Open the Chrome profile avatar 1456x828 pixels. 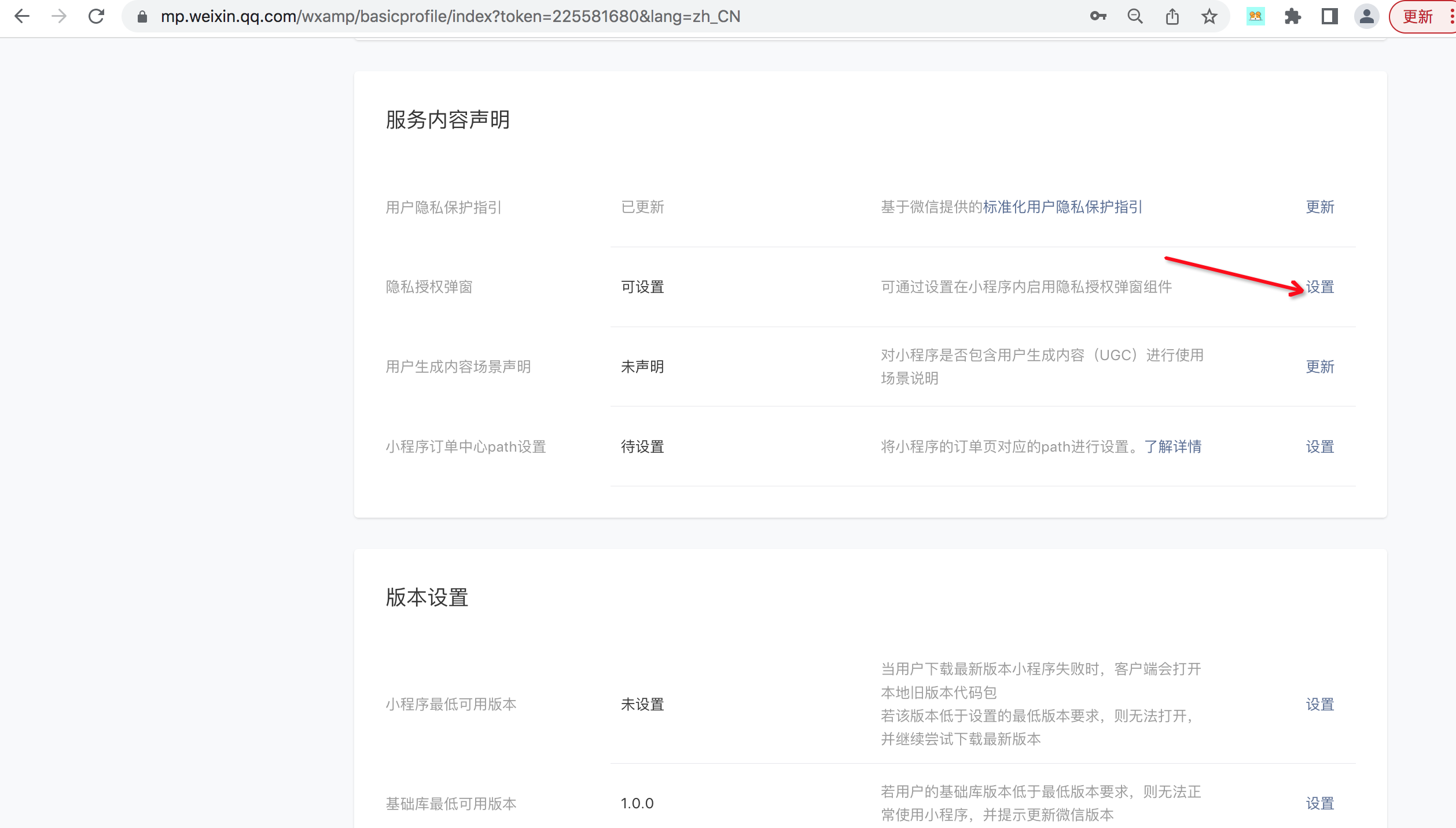click(x=1366, y=16)
